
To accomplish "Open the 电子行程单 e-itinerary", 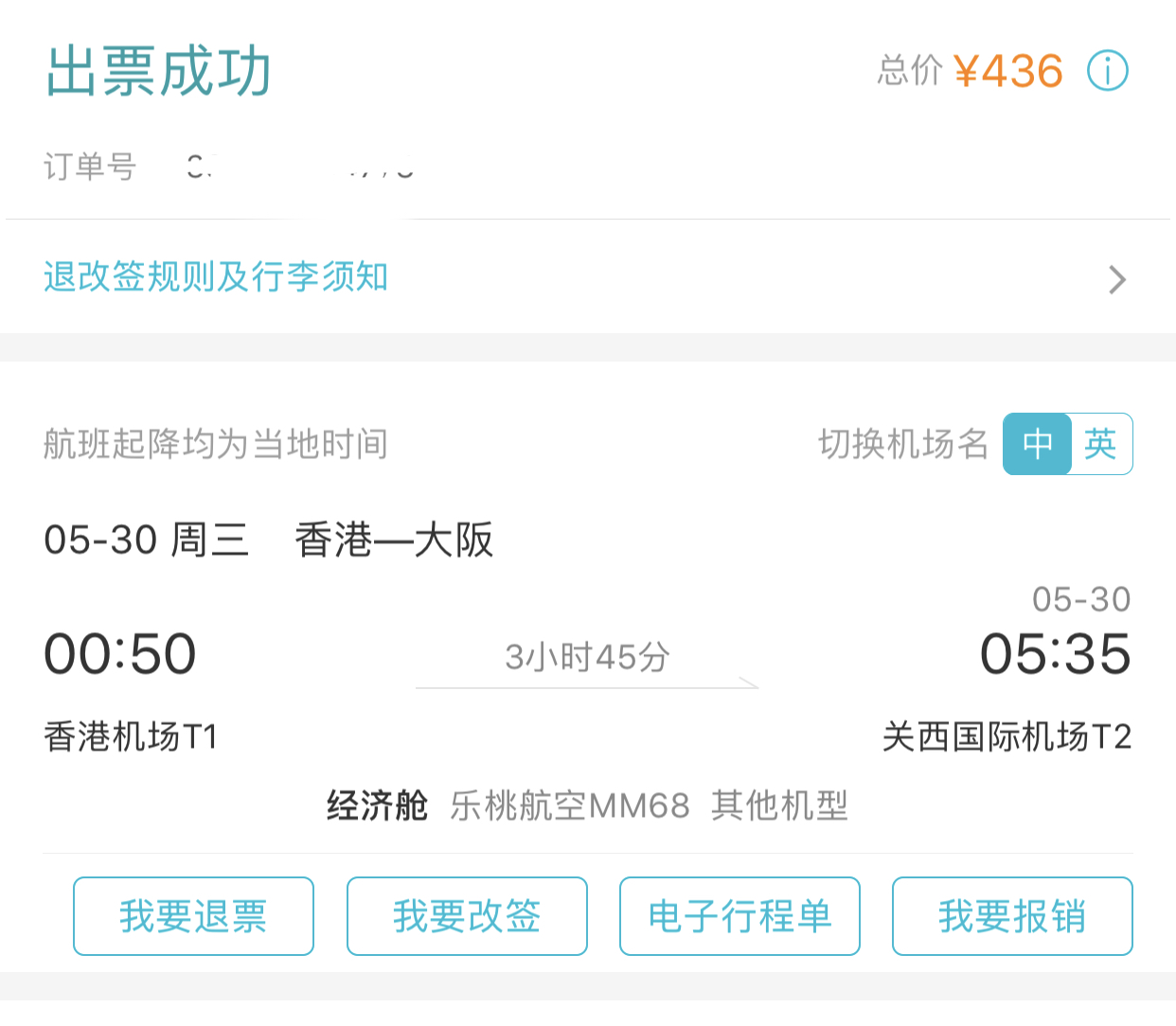I will 739,916.
